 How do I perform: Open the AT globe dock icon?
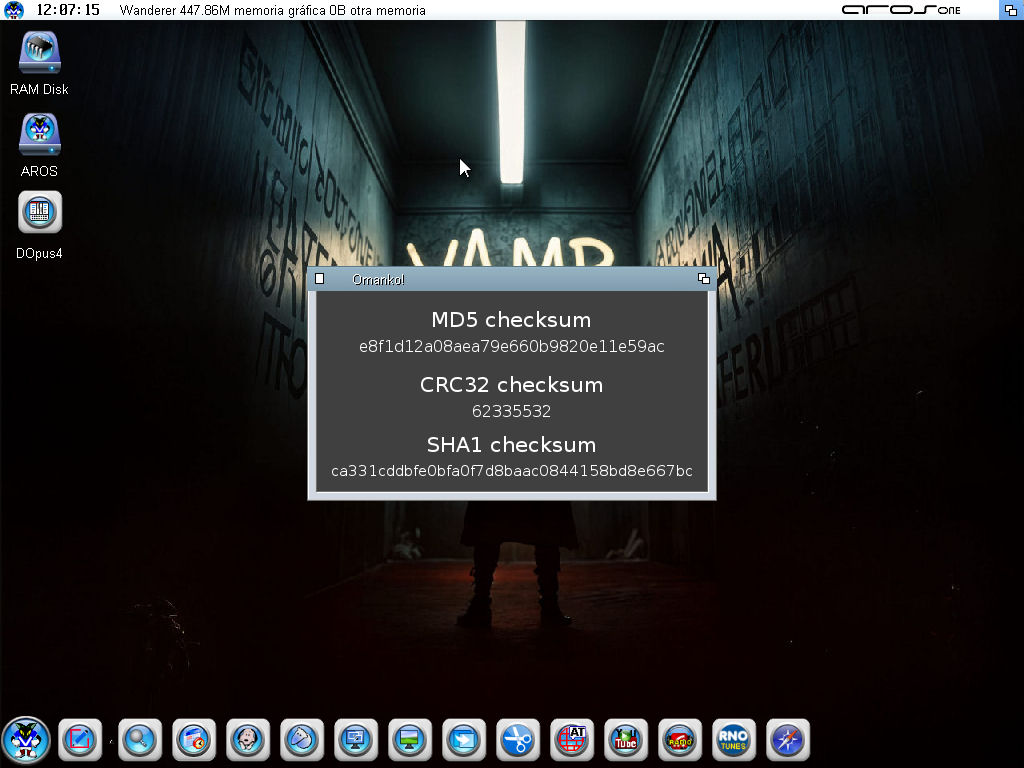pos(572,740)
